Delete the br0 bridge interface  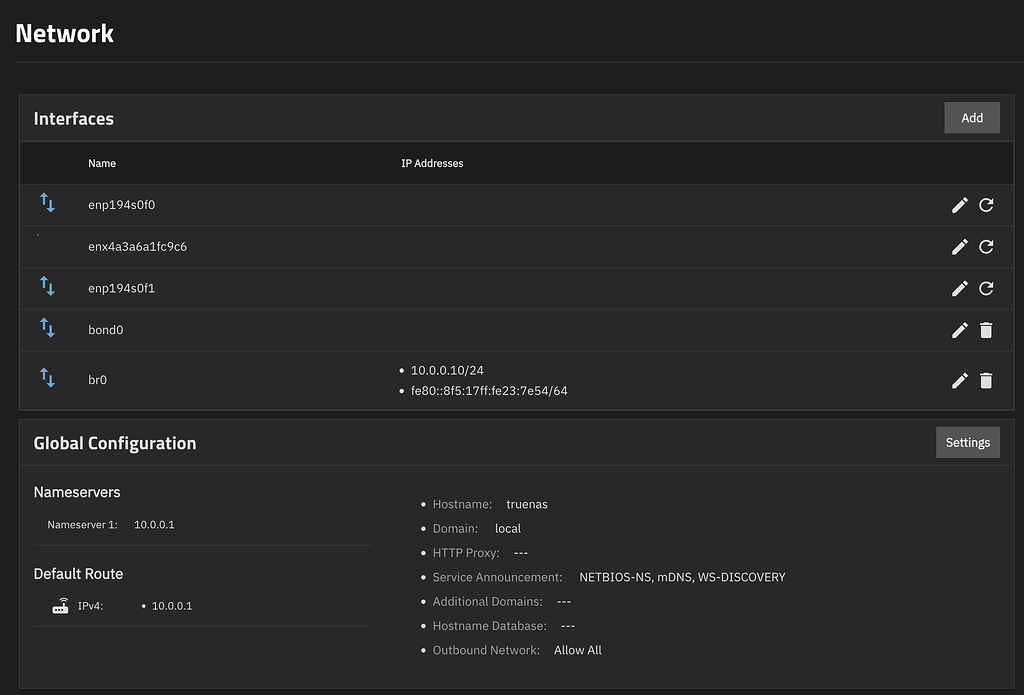[986, 380]
